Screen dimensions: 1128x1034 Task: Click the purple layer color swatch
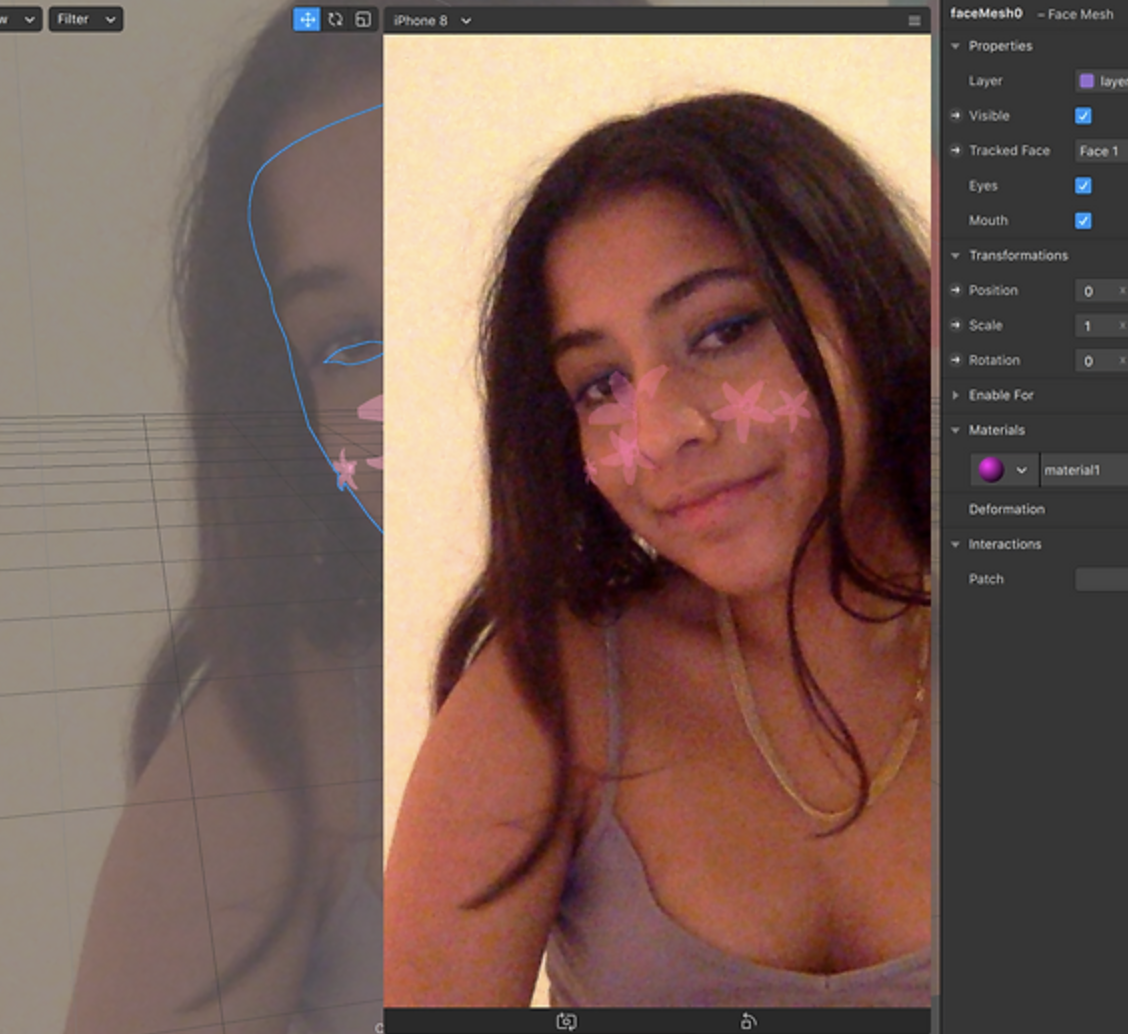[1086, 81]
